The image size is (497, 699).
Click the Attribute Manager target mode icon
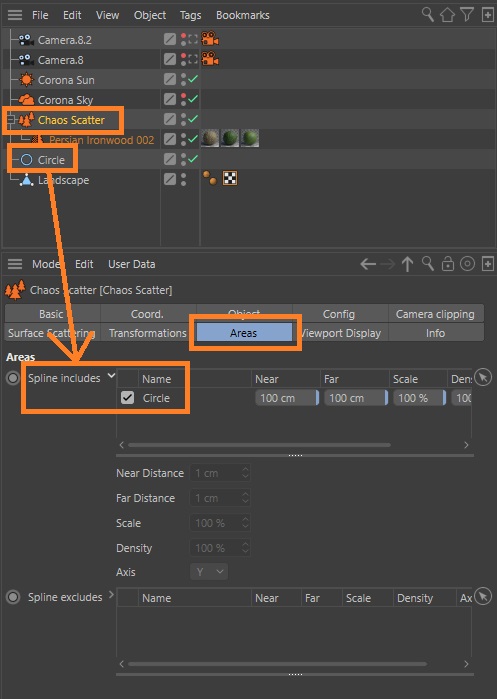(467, 264)
